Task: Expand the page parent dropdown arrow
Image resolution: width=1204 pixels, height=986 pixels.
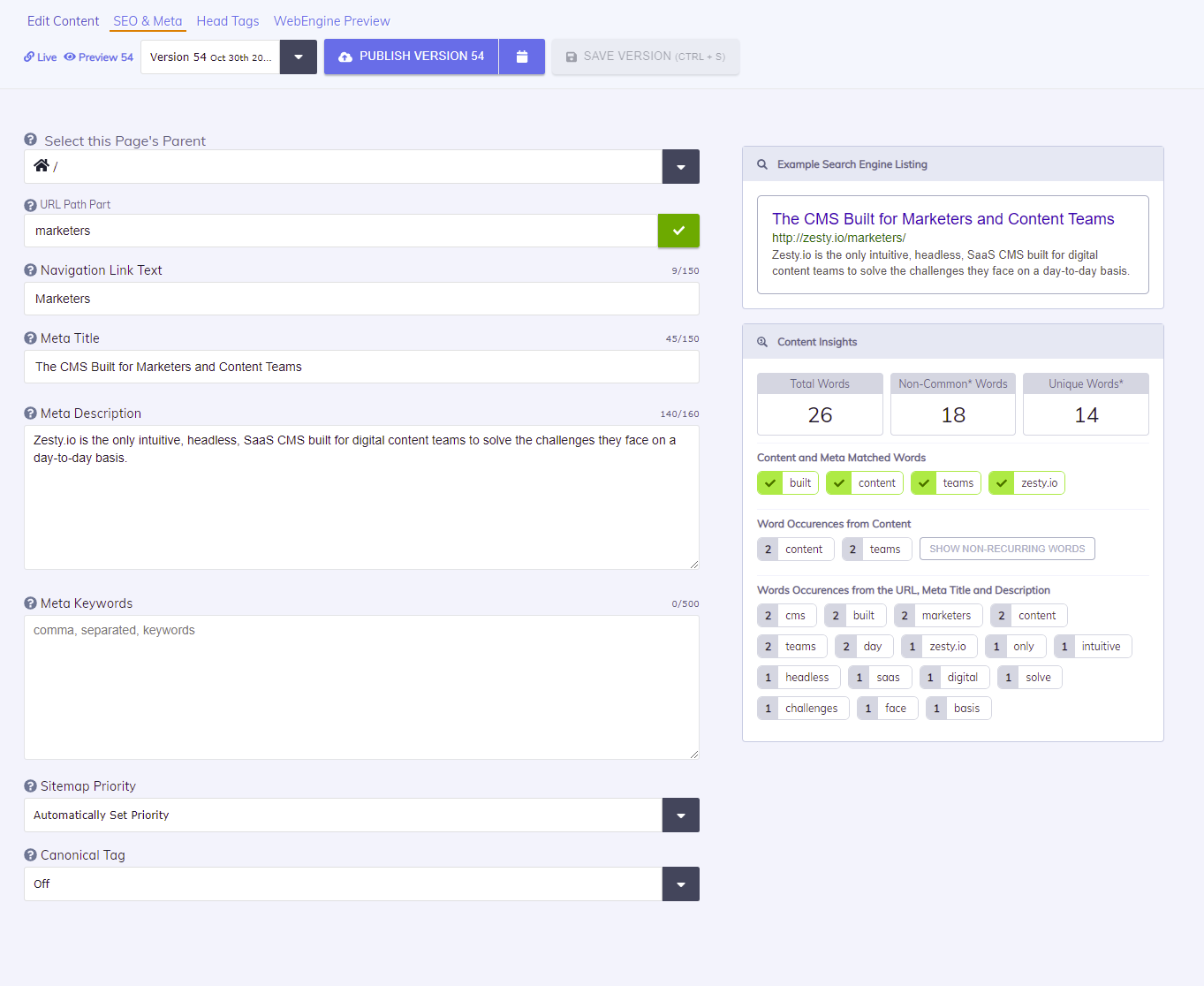Action: [681, 167]
